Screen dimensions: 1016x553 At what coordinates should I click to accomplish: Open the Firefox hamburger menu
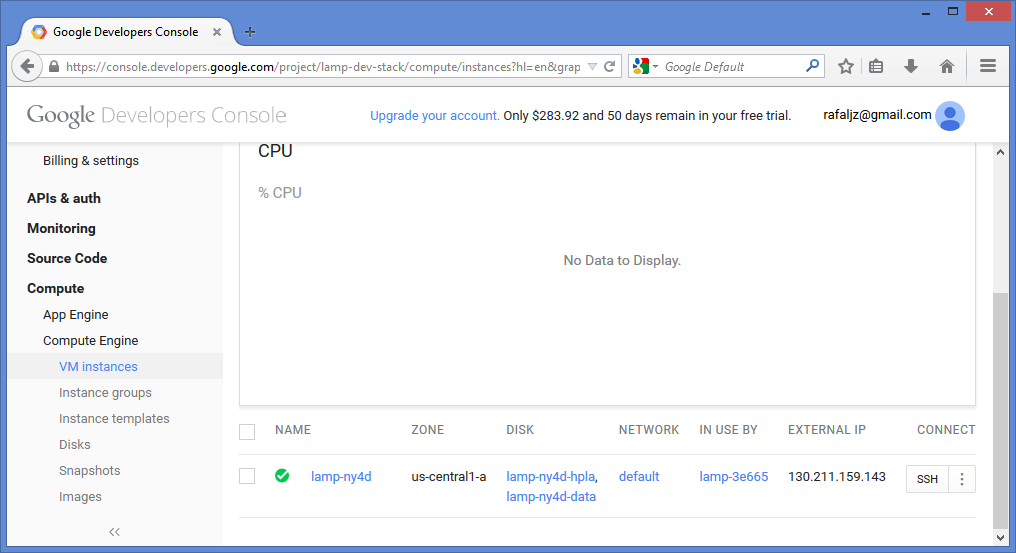(987, 66)
